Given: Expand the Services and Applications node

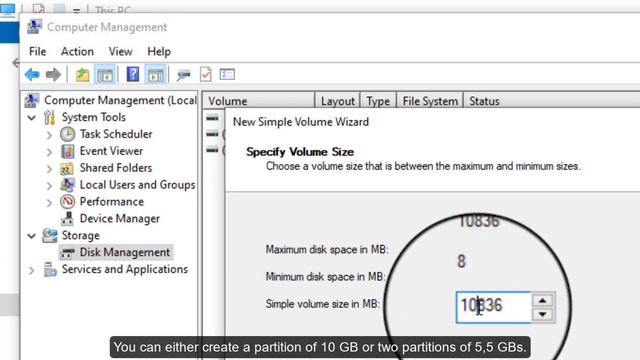Looking at the screenshot, I should pyautogui.click(x=31, y=270).
